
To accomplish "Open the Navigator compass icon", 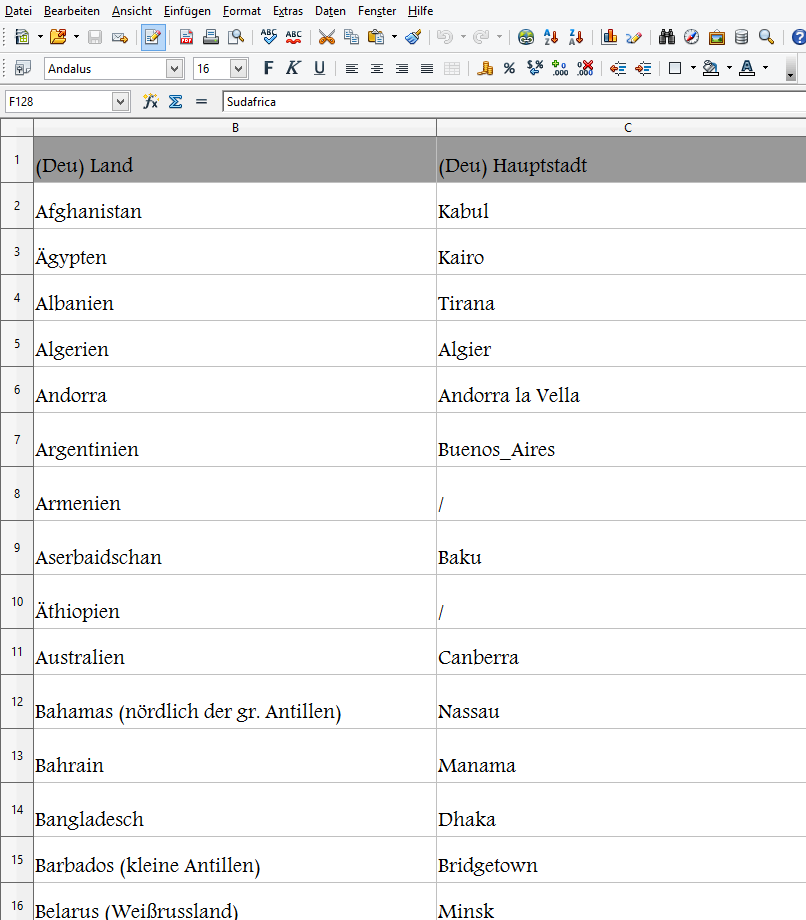I will (692, 37).
